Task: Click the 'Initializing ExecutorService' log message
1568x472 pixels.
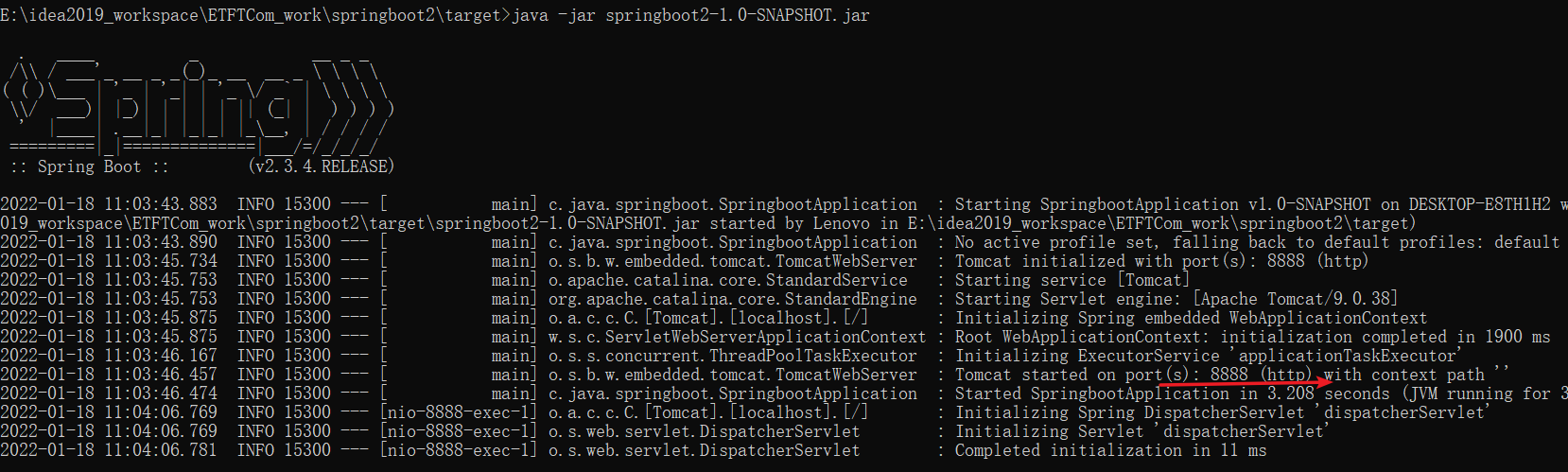Action: click(1088, 356)
